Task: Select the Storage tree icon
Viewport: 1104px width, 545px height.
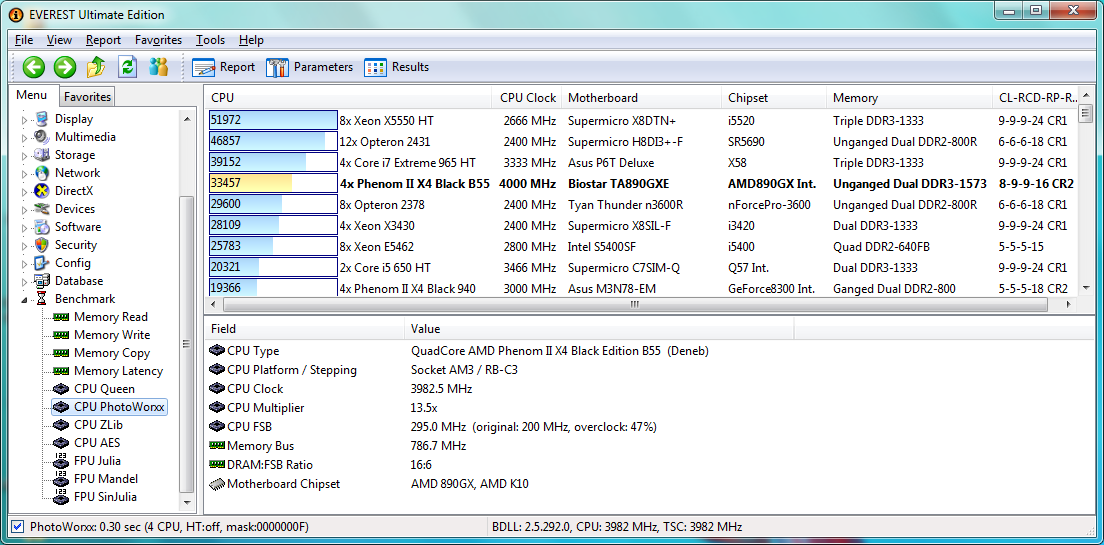Action: coord(42,155)
